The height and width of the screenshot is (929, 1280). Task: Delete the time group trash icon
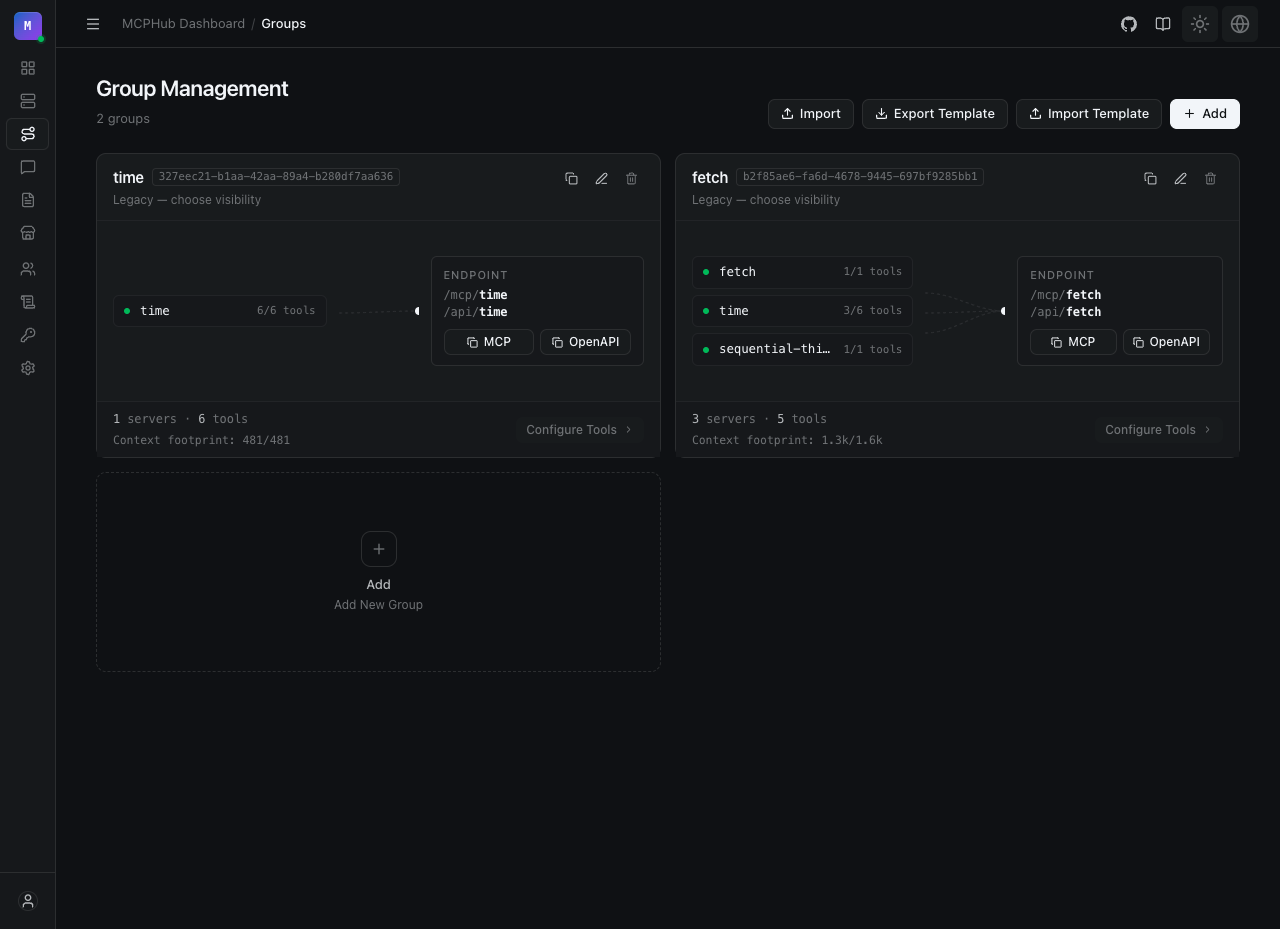point(631,178)
